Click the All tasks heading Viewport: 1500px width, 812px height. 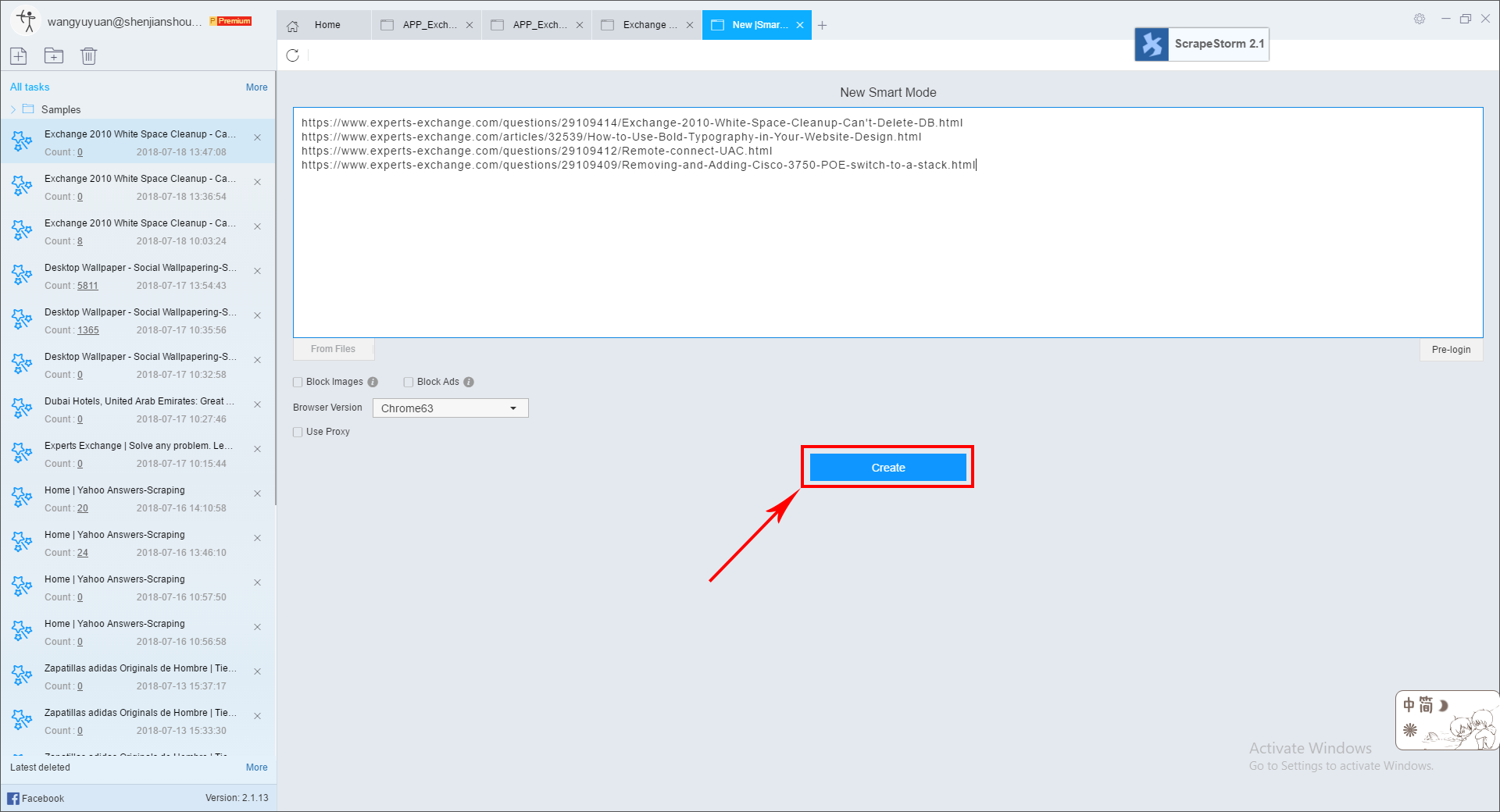30,87
